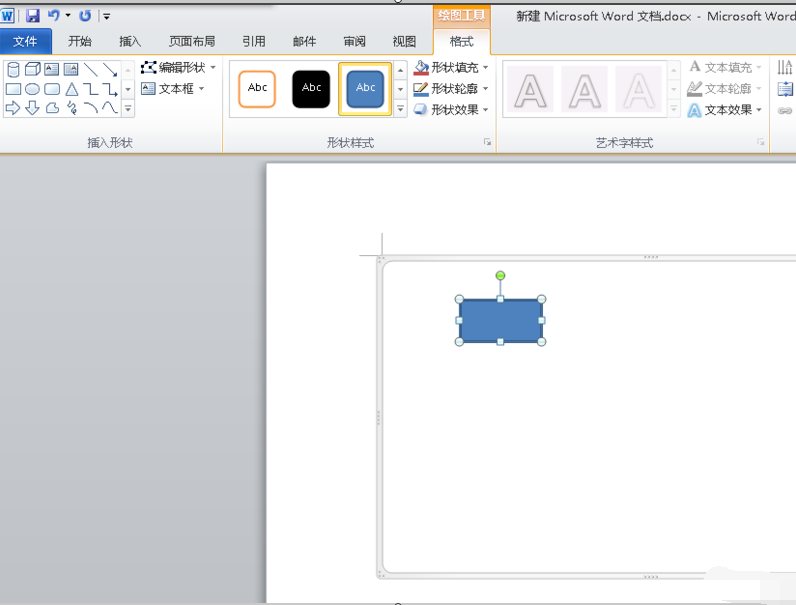Select the cylinder shape in shapes gallery

pos(13,69)
